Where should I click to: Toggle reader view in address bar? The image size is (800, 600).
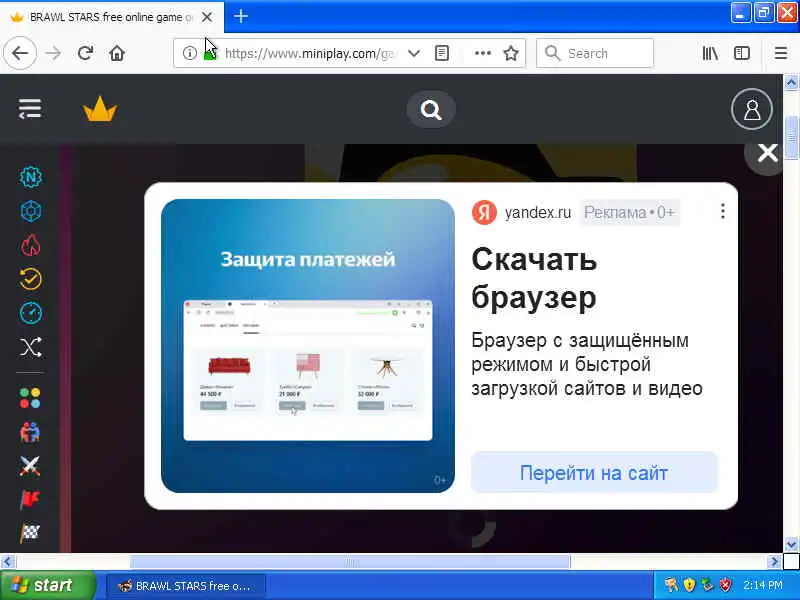pos(442,53)
